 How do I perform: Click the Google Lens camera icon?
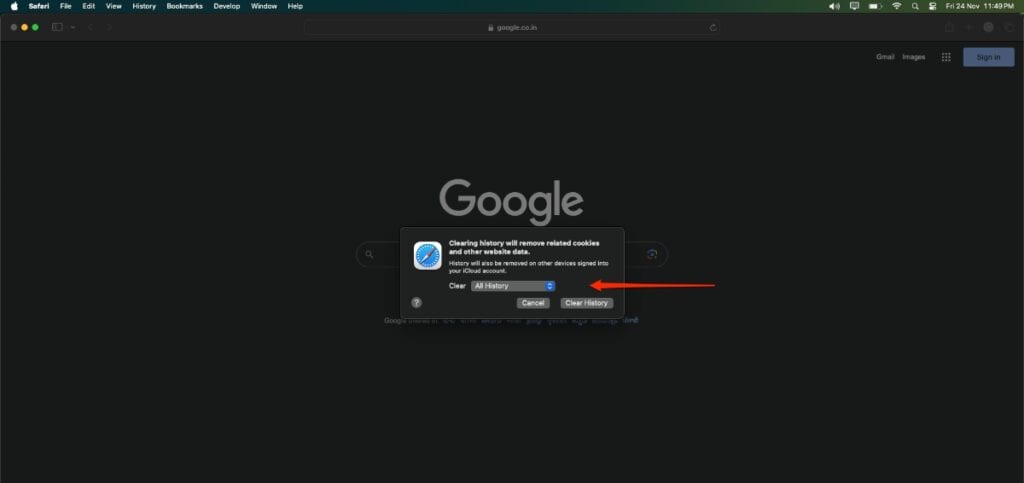[x=651, y=255]
